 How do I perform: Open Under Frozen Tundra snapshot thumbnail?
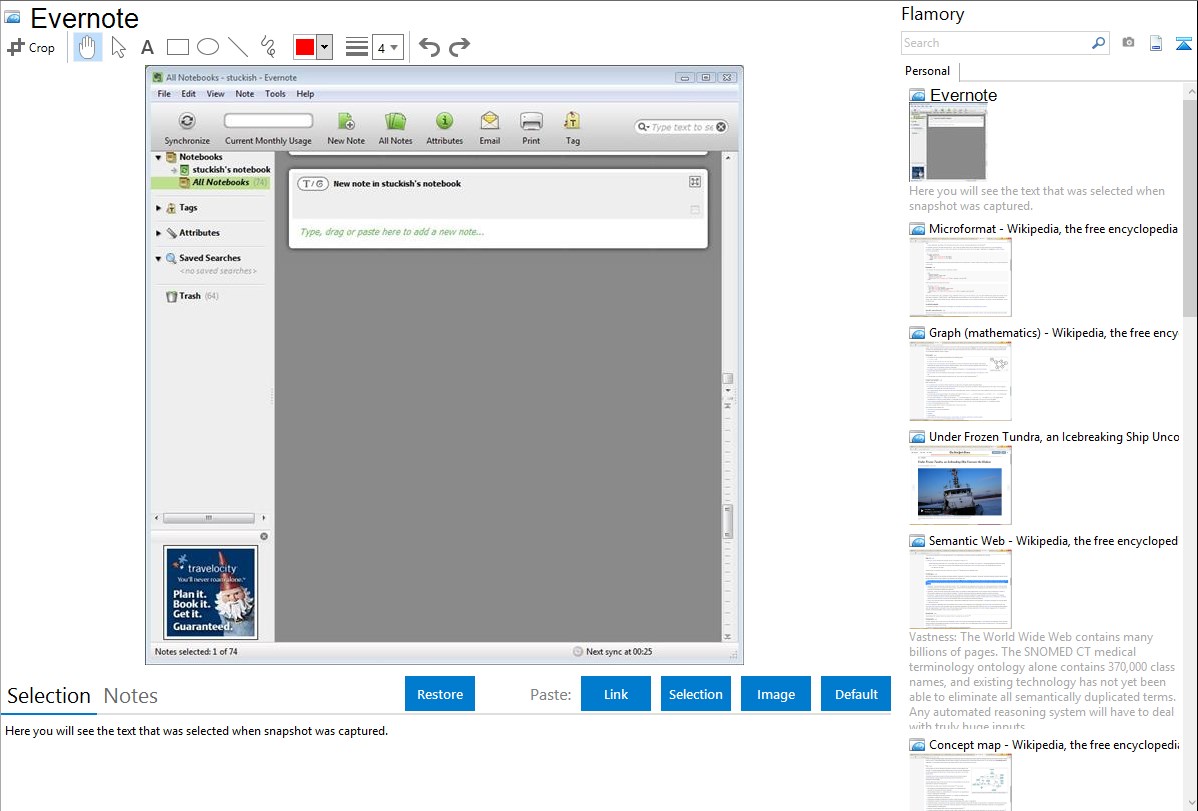[x=960, y=485]
